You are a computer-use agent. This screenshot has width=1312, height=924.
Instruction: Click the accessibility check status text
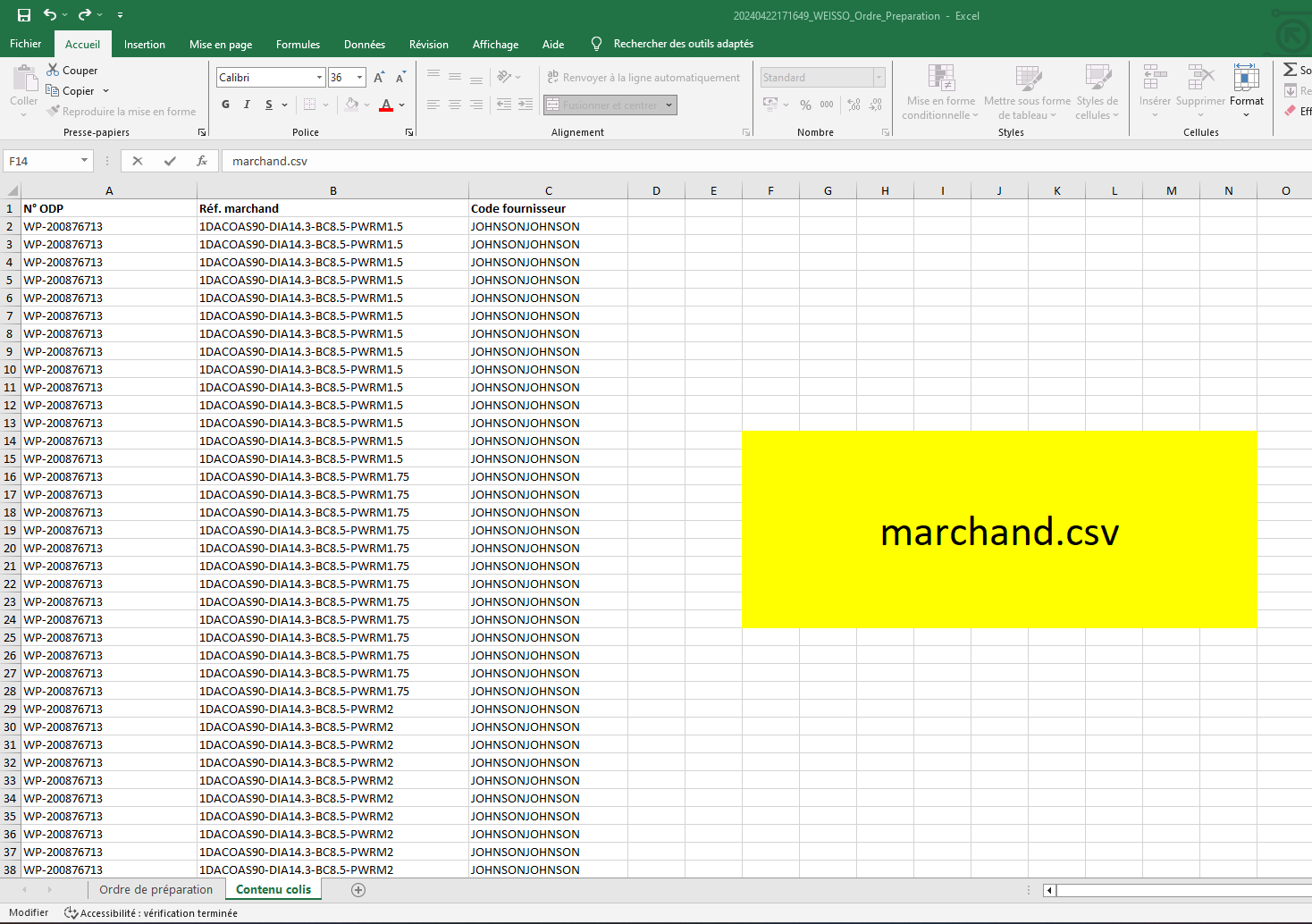tap(158, 913)
